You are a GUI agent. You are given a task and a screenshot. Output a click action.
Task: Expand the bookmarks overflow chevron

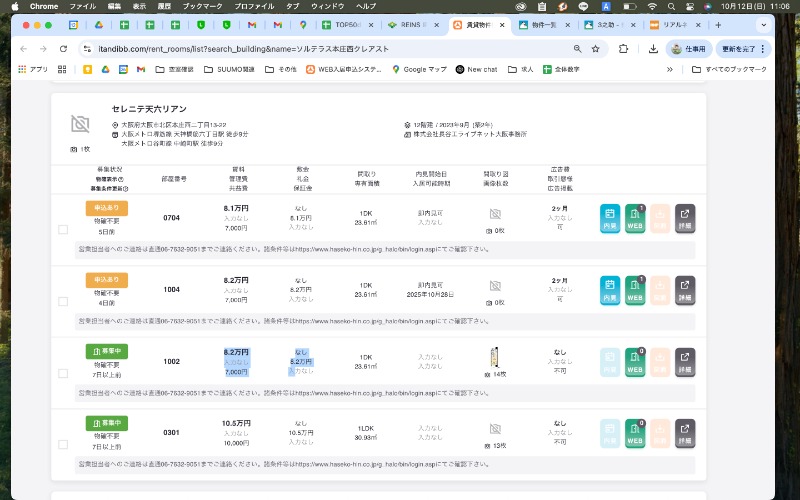coord(670,69)
